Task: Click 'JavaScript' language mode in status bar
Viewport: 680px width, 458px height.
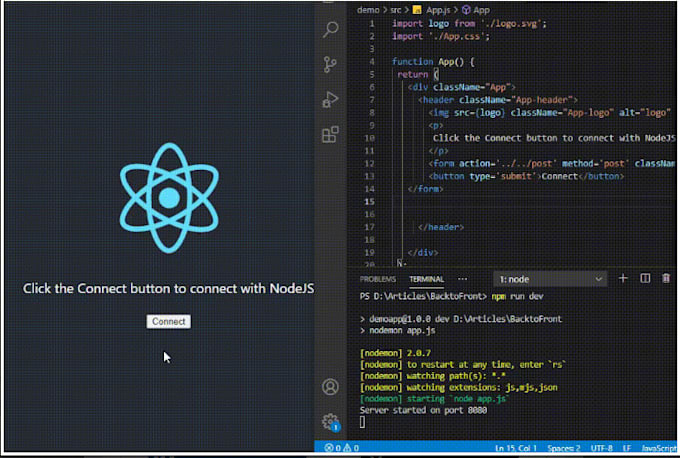Action: tap(658, 448)
